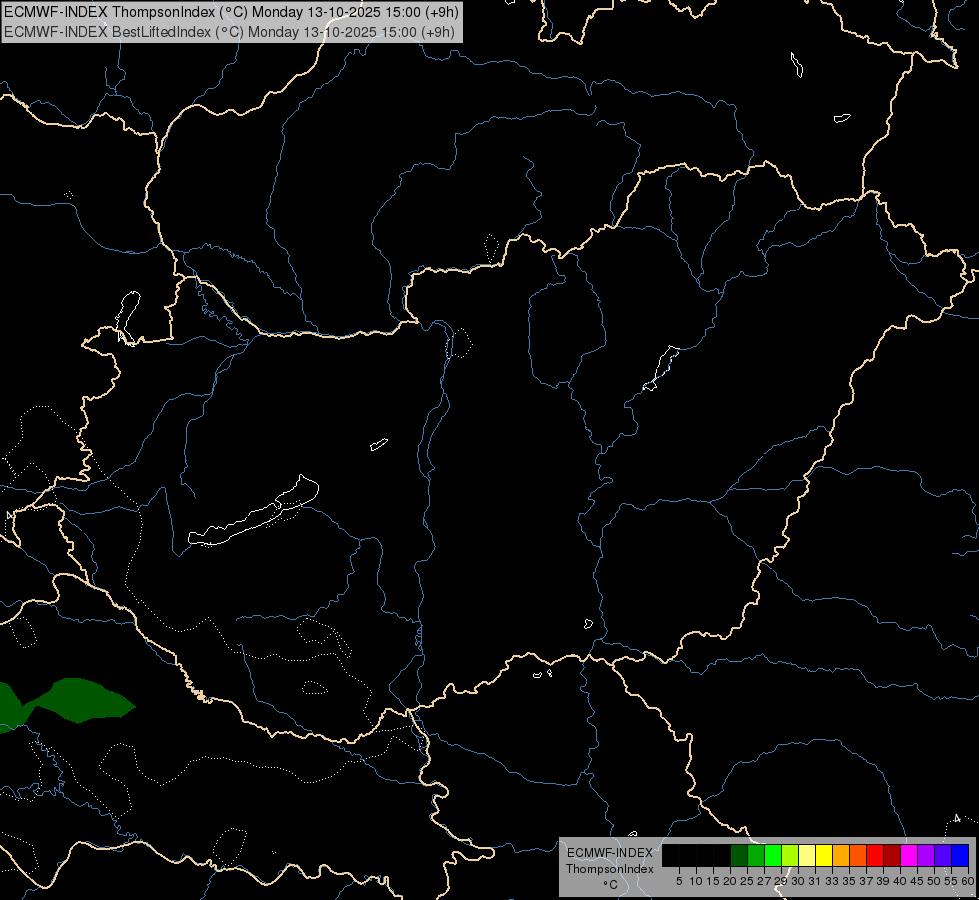Click the BestLiftedIndex title line
The image size is (979, 900).
229,32
